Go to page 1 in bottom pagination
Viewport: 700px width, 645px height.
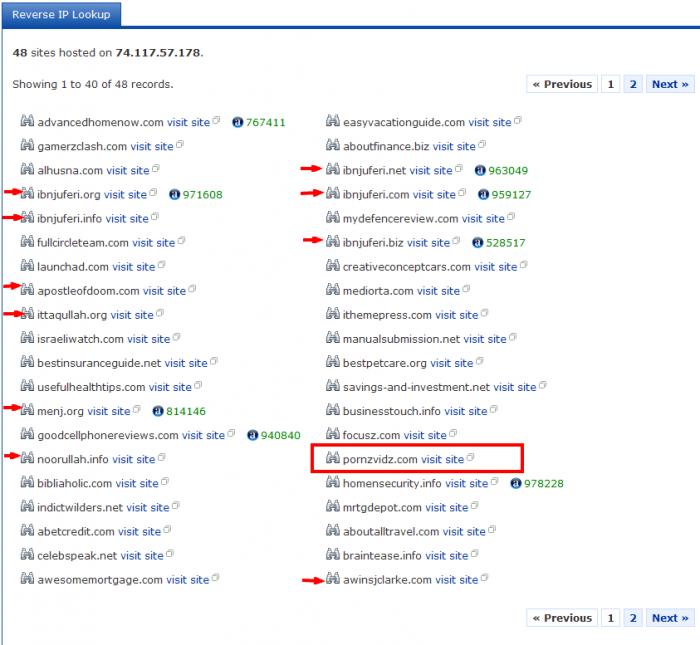tap(611, 618)
